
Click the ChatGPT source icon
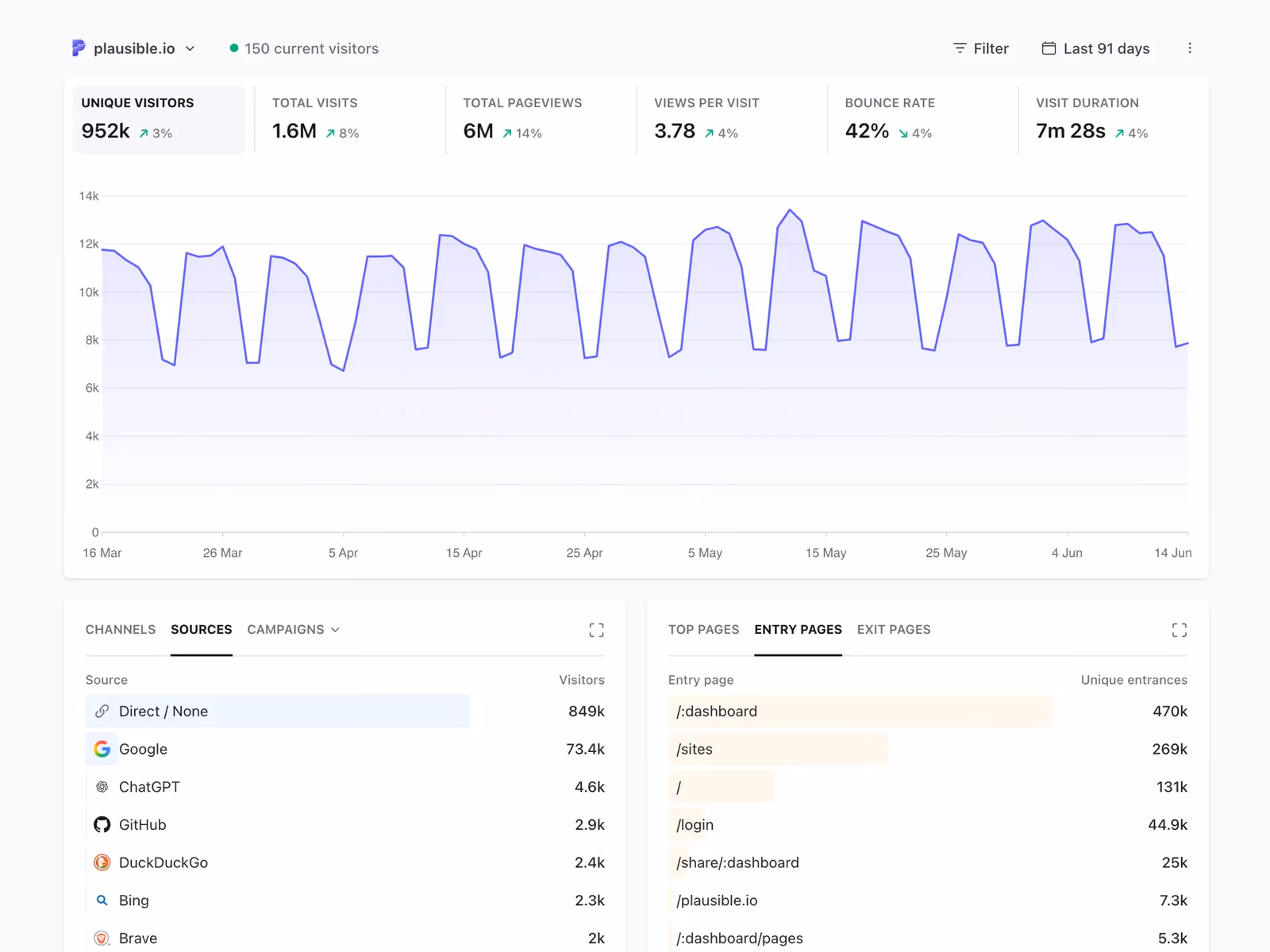[x=102, y=787]
